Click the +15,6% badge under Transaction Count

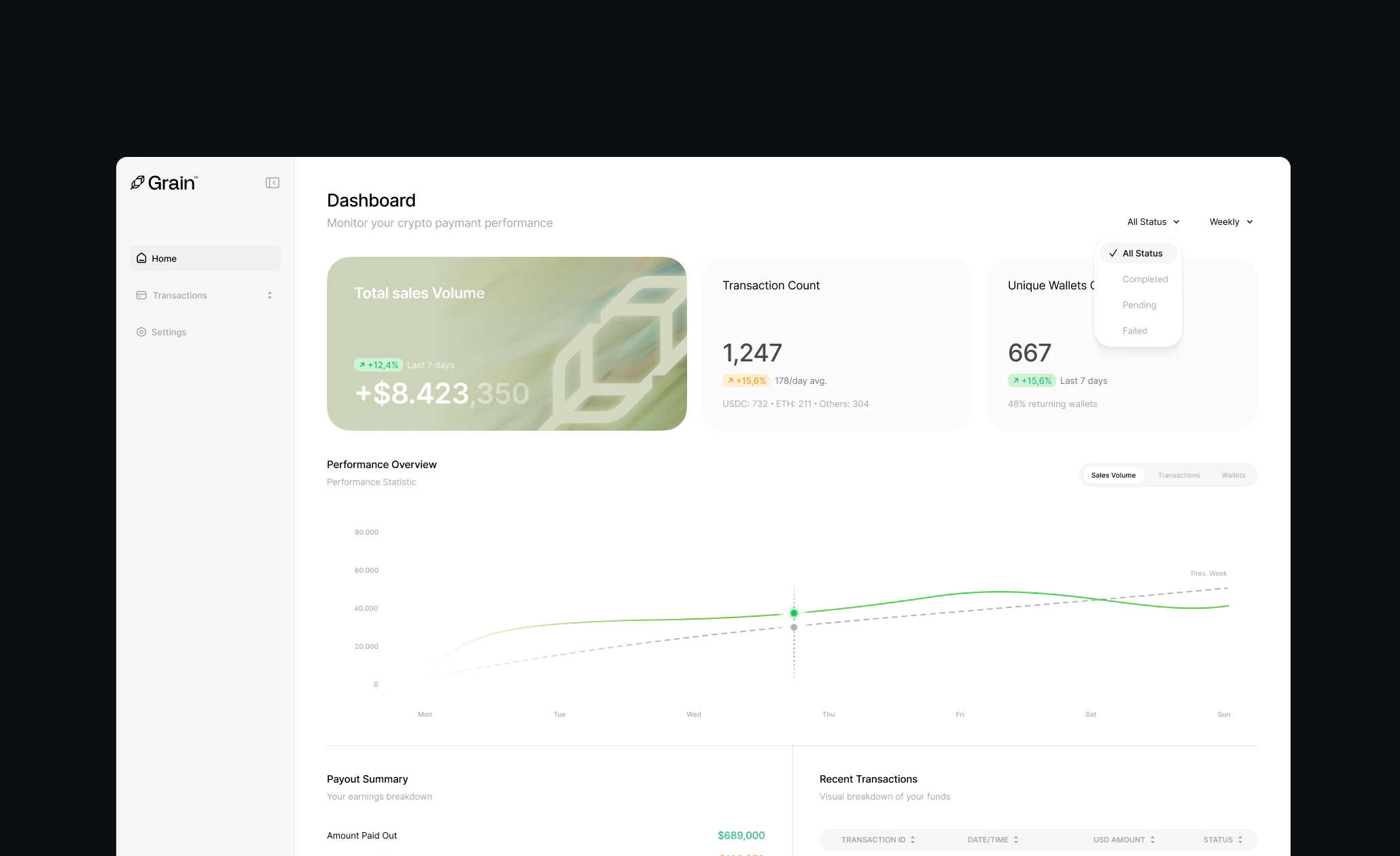coord(747,380)
